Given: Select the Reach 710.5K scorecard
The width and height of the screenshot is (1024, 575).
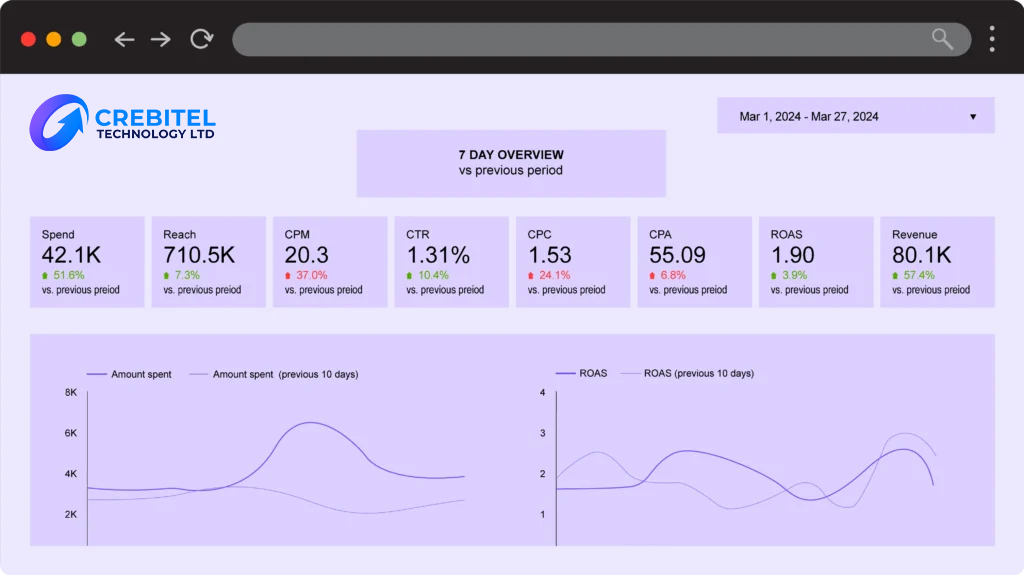Looking at the screenshot, I should [x=208, y=262].
